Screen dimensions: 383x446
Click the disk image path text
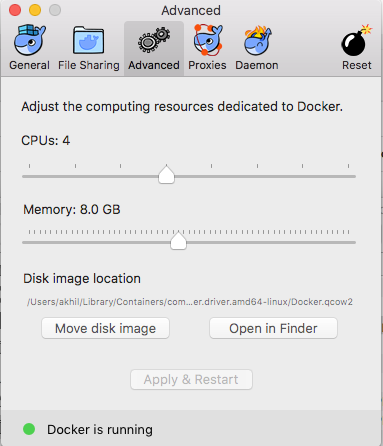(190, 302)
